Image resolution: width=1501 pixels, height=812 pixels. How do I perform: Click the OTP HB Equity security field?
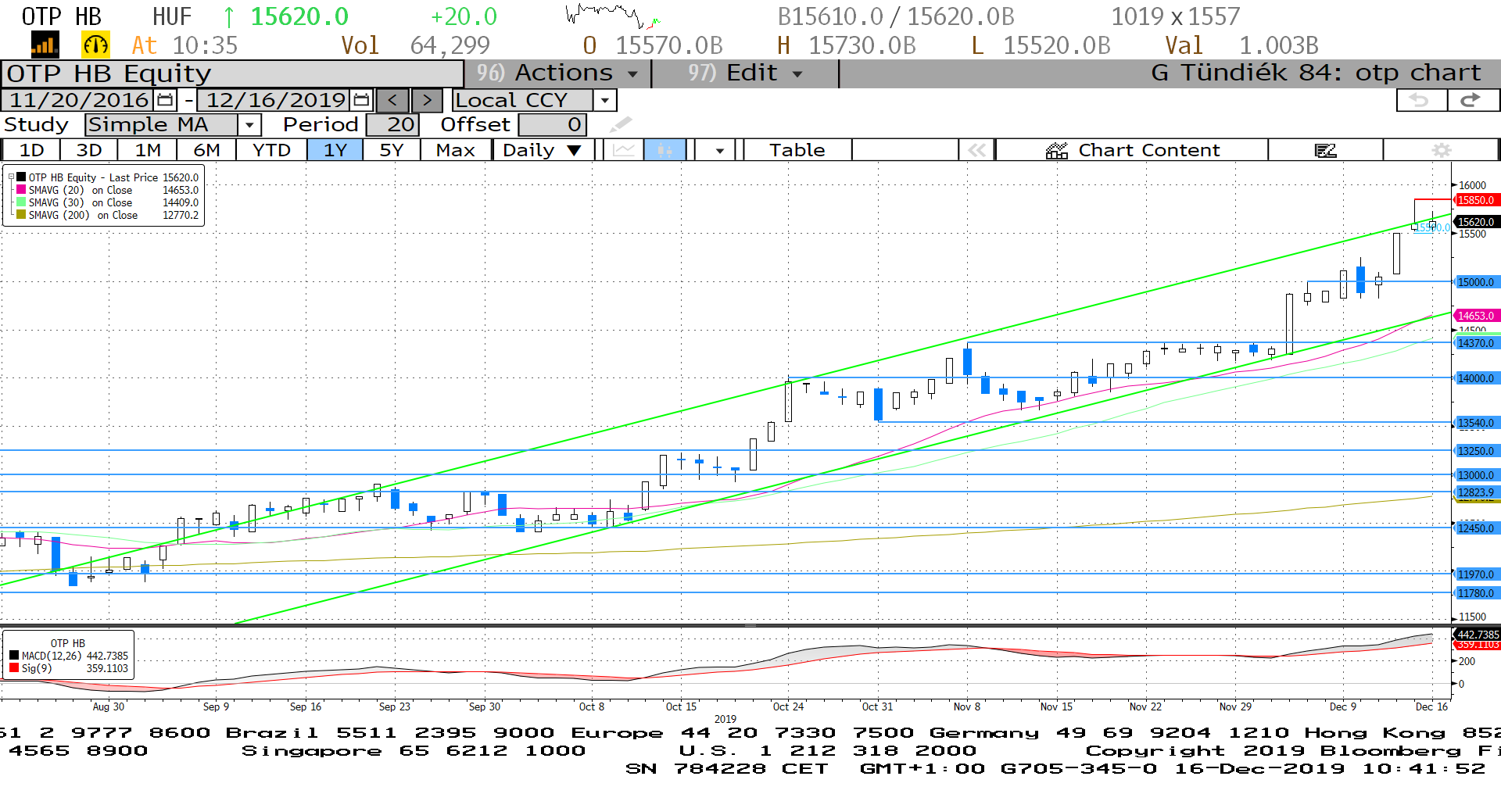[x=232, y=73]
